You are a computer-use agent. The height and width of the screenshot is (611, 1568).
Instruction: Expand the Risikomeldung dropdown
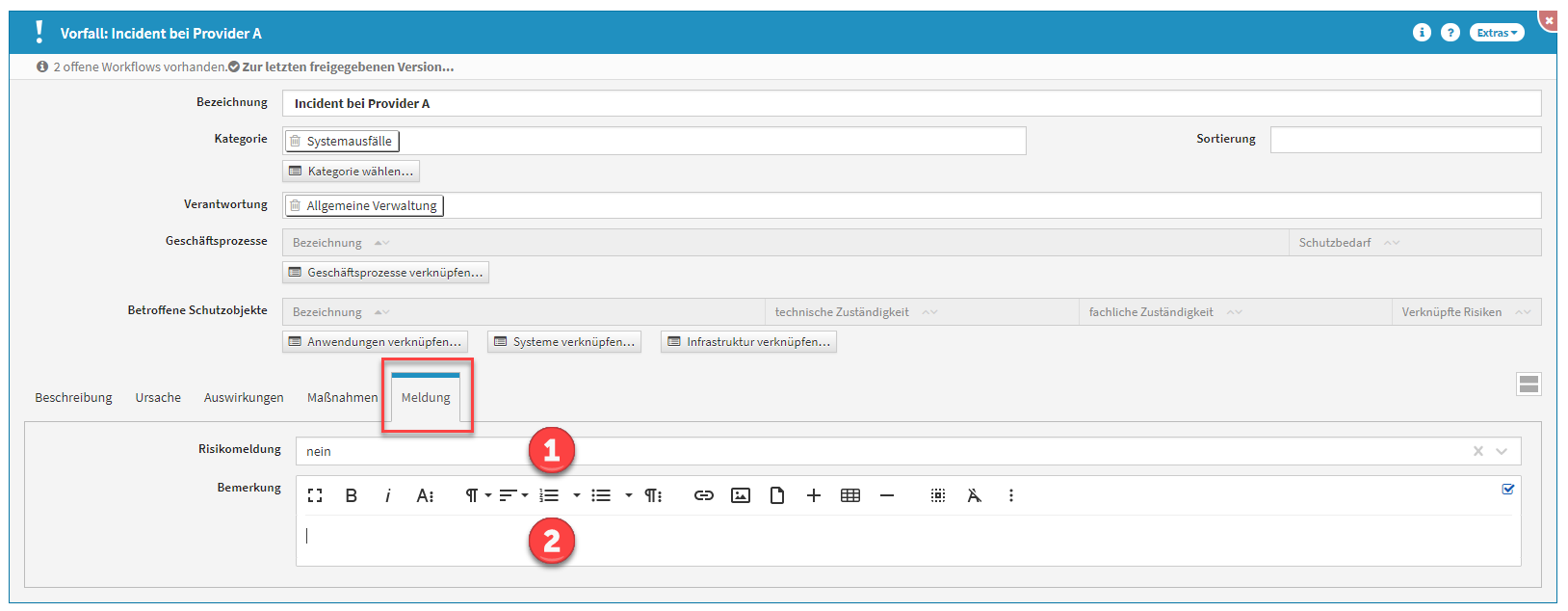(x=1502, y=451)
